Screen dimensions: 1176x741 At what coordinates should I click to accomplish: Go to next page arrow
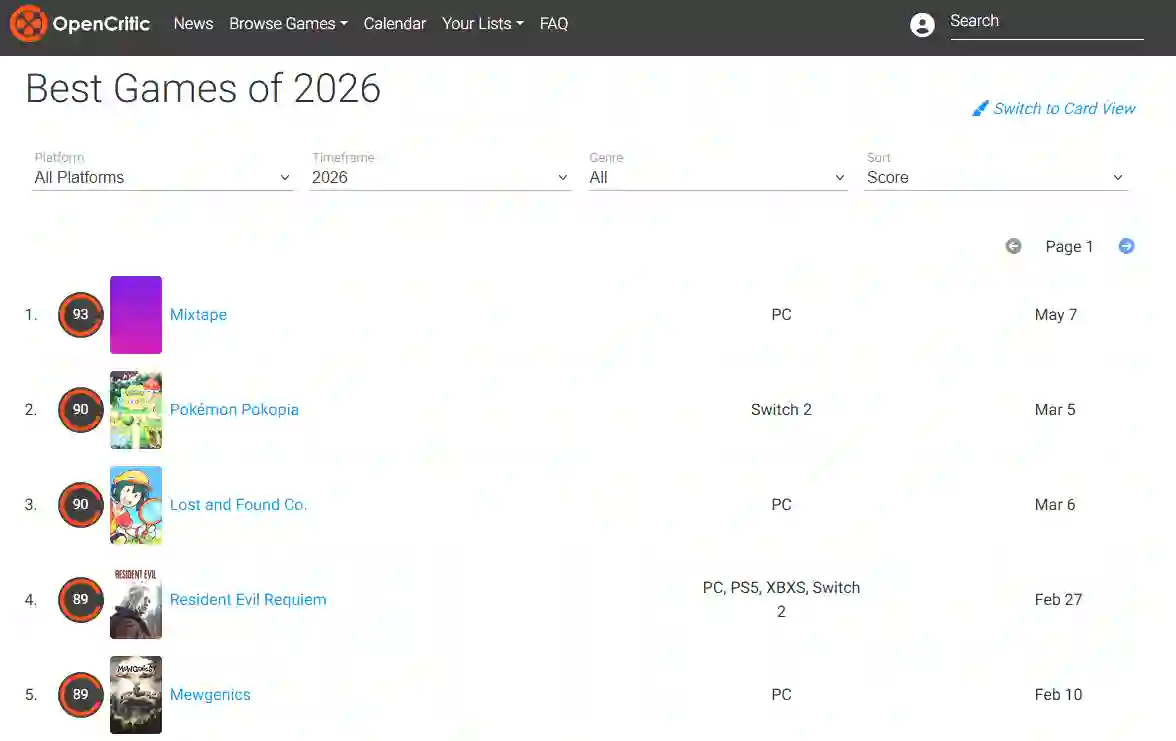[1126, 246]
